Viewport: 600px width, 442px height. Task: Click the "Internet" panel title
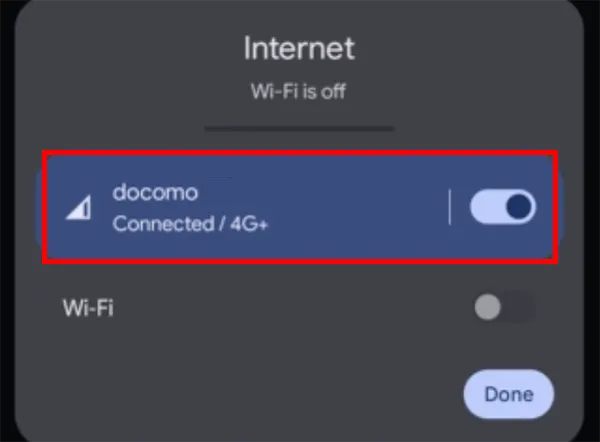pos(299,47)
